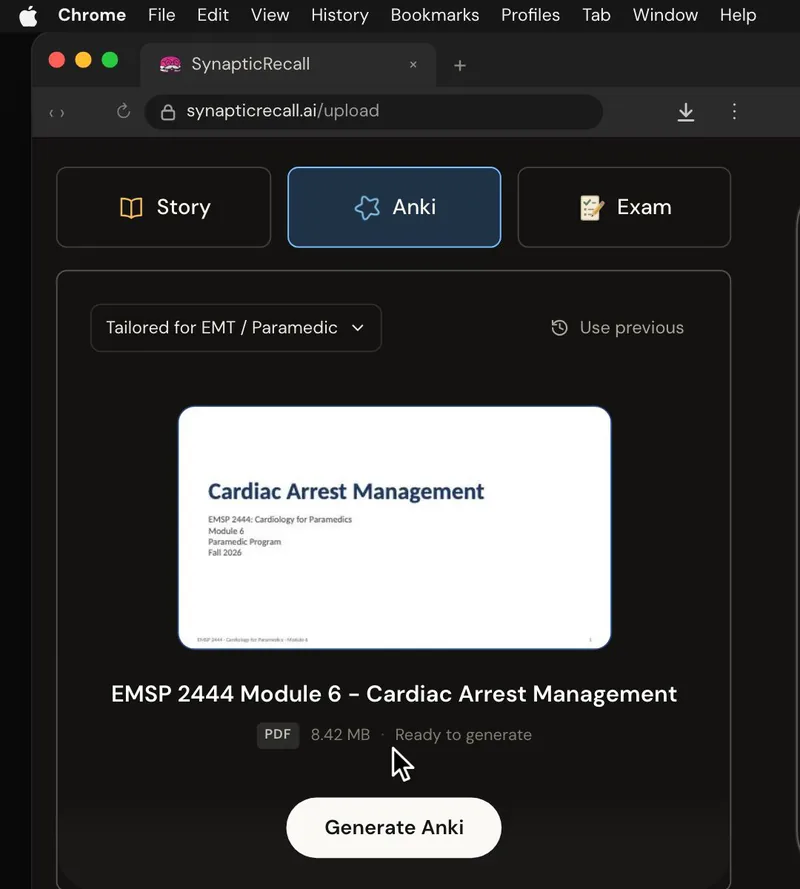Click the EMSP 2444 Module 6 file title
800x889 pixels.
pos(394,694)
